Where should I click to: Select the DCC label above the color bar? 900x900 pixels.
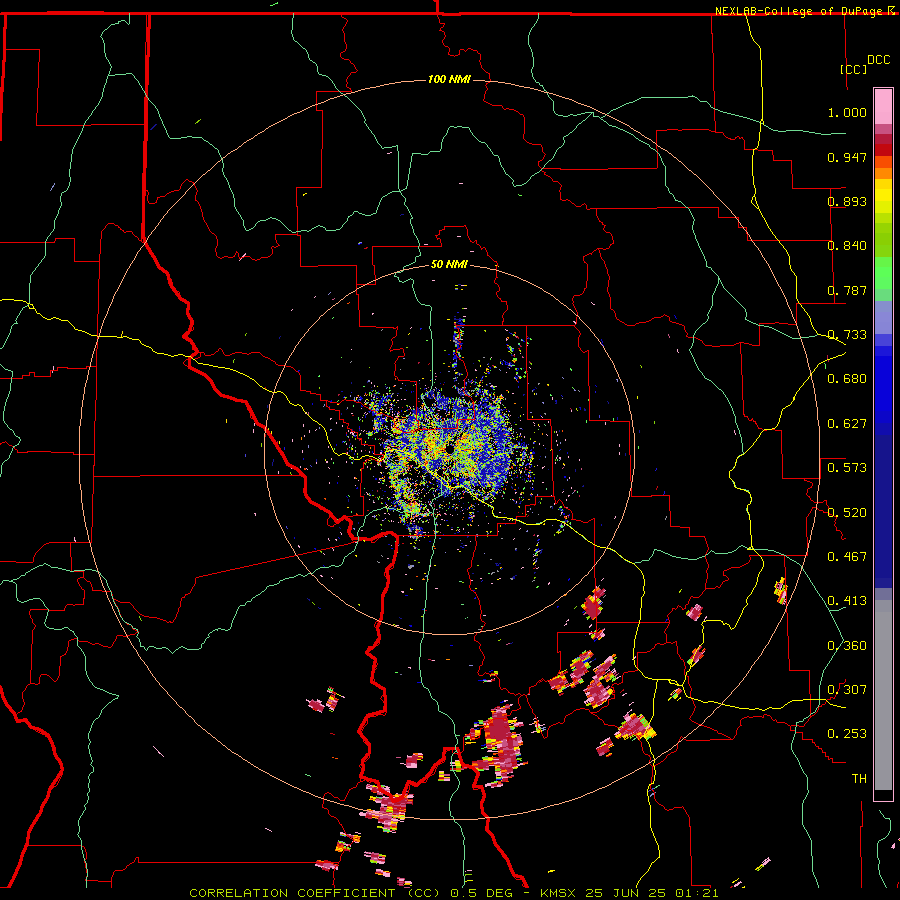(879, 60)
